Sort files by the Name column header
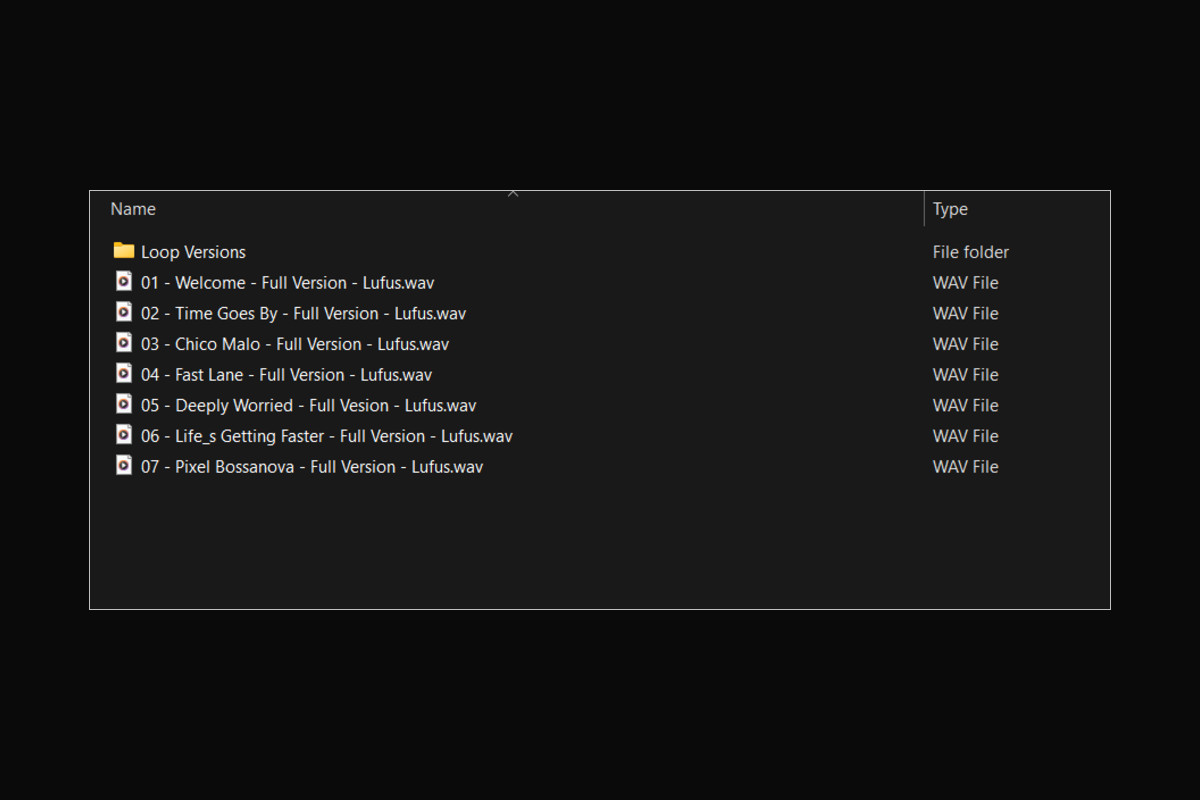 click(x=133, y=209)
